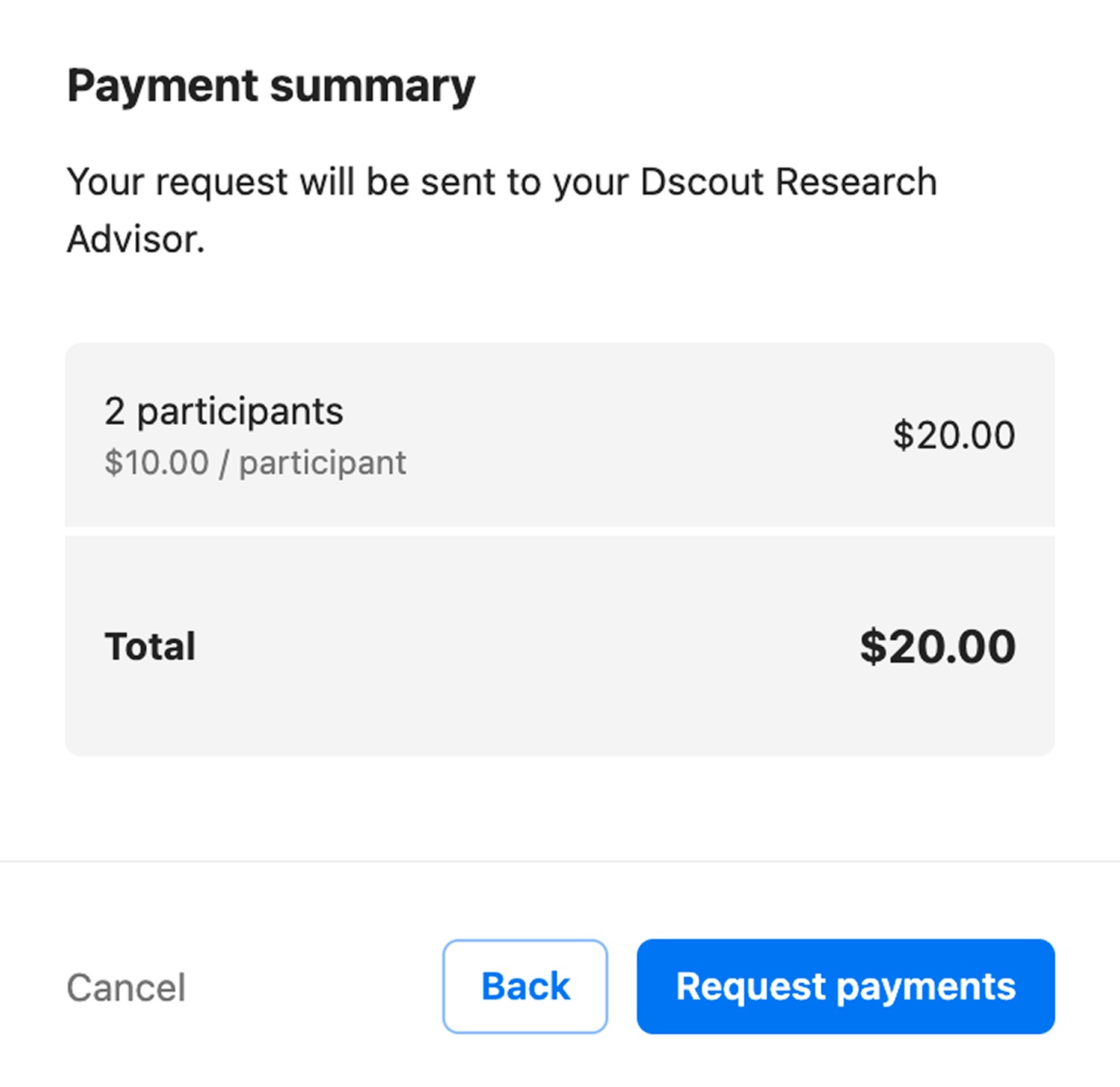Click the horizontal divider above the footer buttons

[x=558, y=861]
